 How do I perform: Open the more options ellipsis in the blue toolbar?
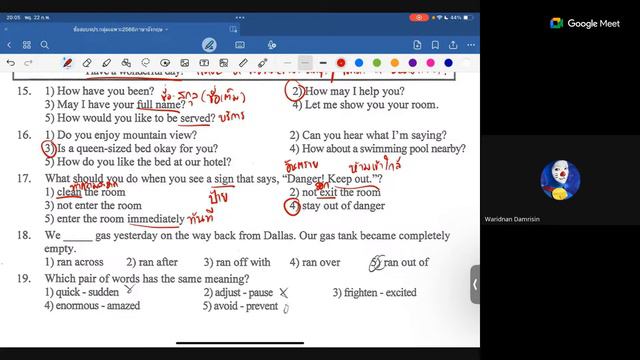point(471,45)
